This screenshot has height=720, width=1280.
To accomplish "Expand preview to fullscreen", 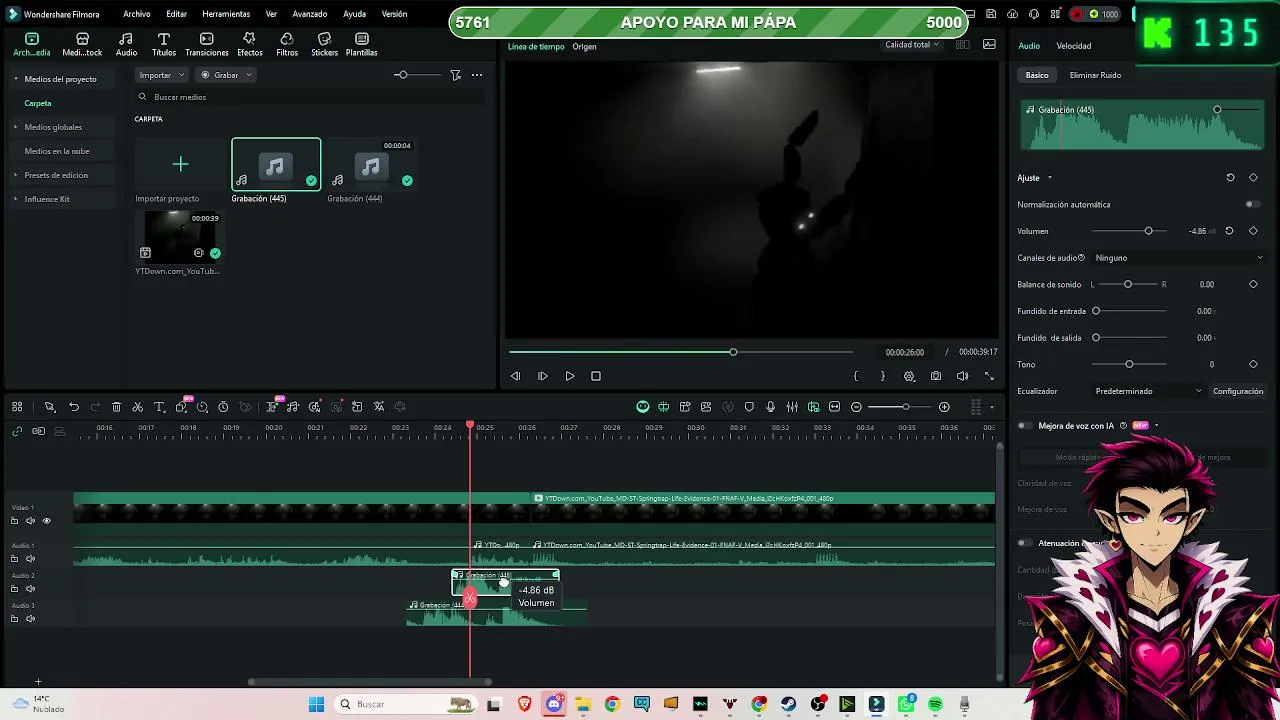I will click(989, 376).
